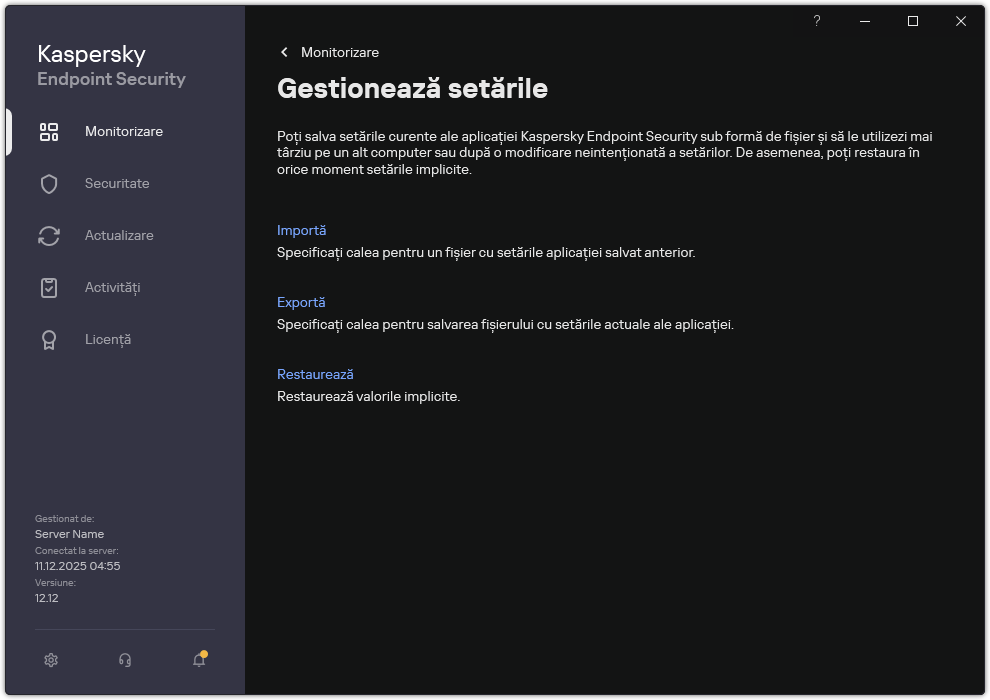The height and width of the screenshot is (700, 990).
Task: Select the Monitorizare sidebar entry
Action: [123, 130]
